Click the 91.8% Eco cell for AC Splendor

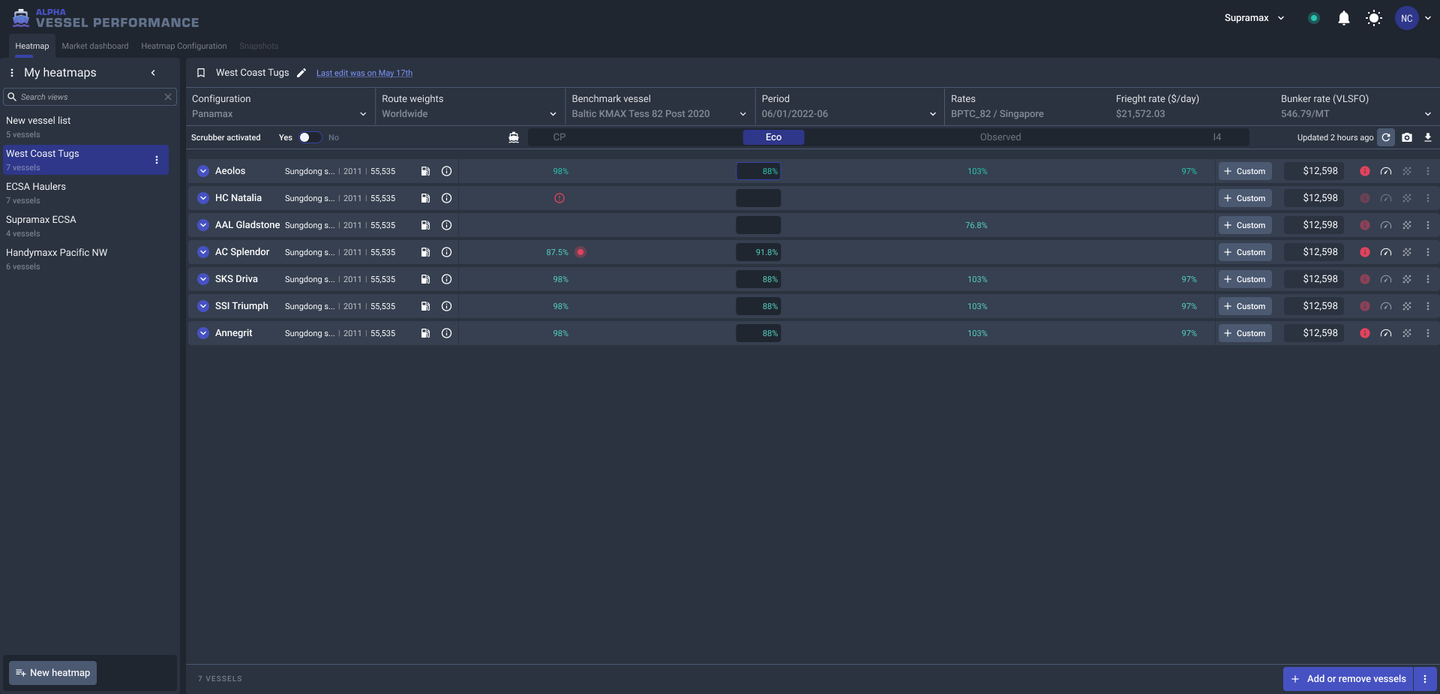click(758, 252)
